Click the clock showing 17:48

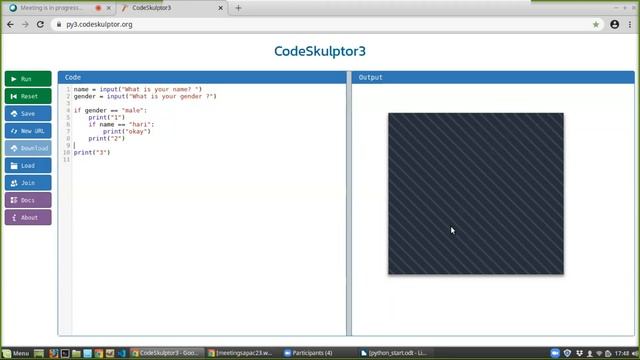(x=622, y=353)
